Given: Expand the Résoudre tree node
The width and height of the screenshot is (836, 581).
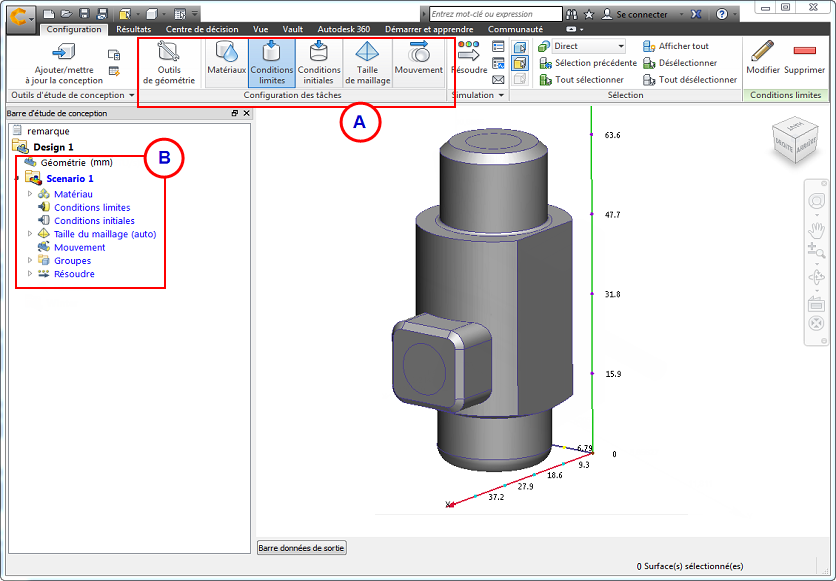Looking at the screenshot, I should 30,273.
